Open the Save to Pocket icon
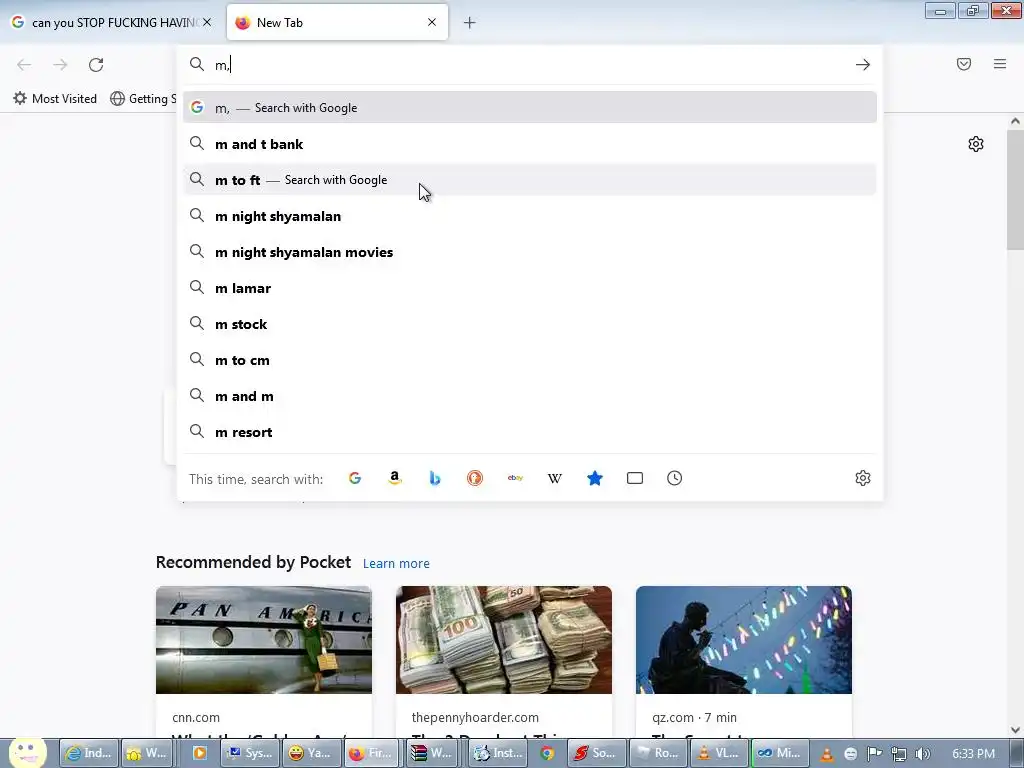Screen dimensions: 1024x768 tap(964, 64)
